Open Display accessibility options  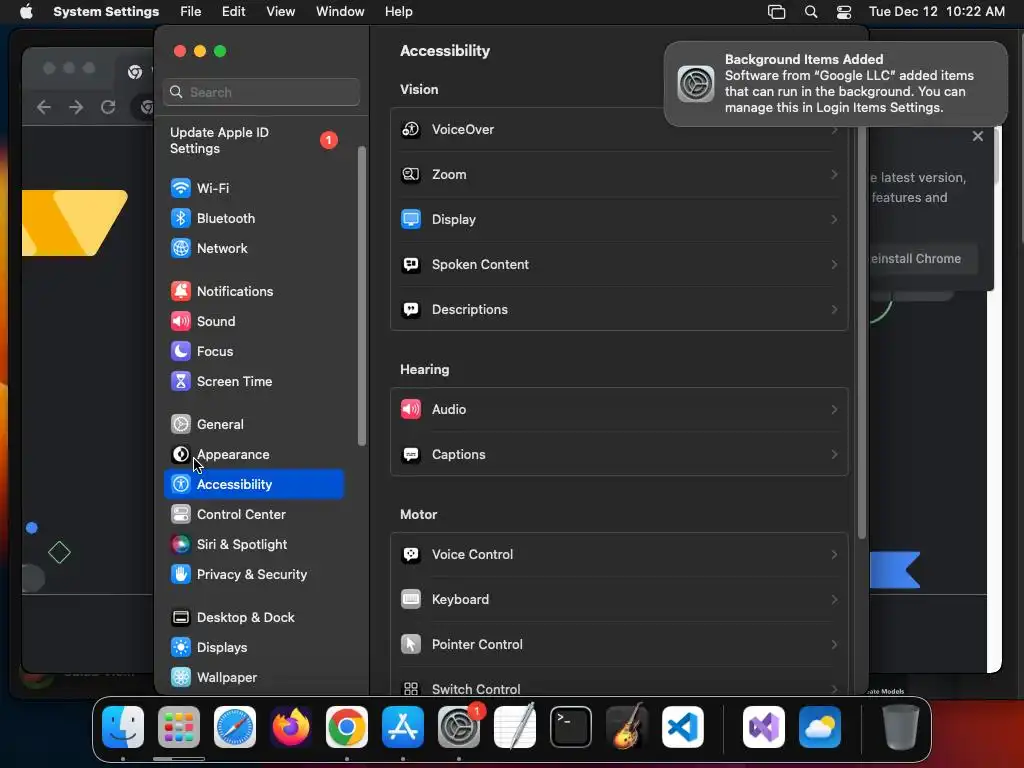(619, 219)
